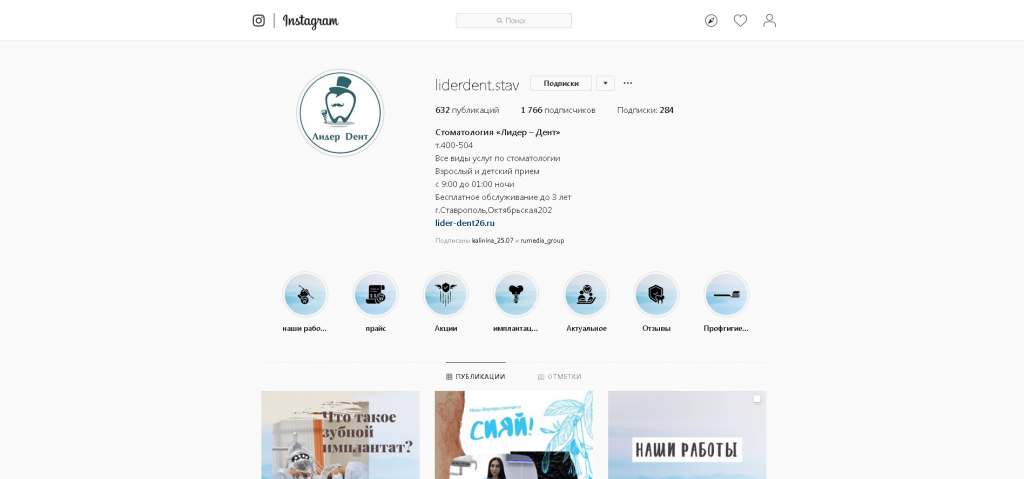The image size is (1024, 479).
Task: Open the user profile icon
Action: tap(769, 21)
